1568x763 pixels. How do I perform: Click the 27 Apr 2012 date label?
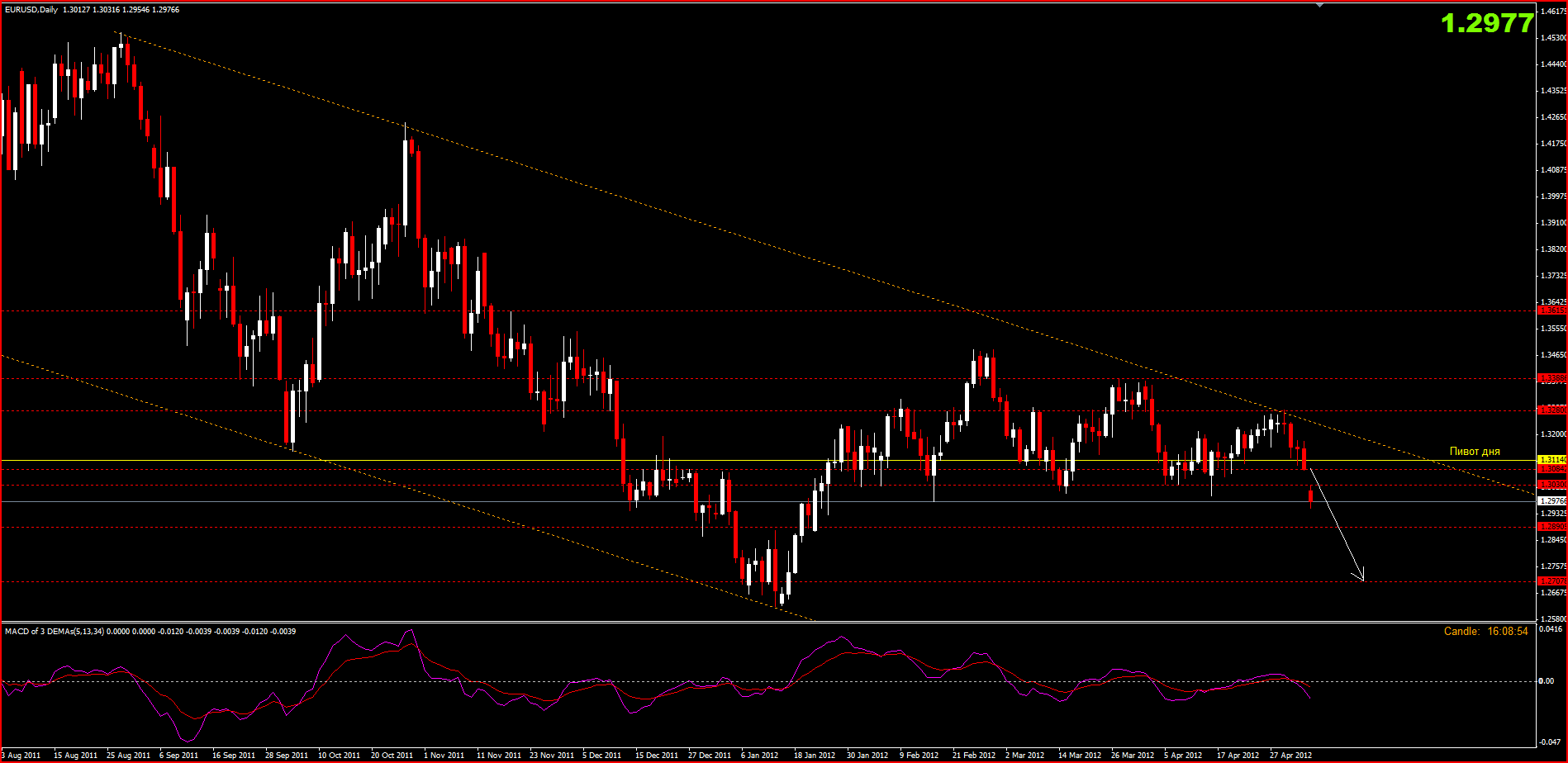(1290, 756)
